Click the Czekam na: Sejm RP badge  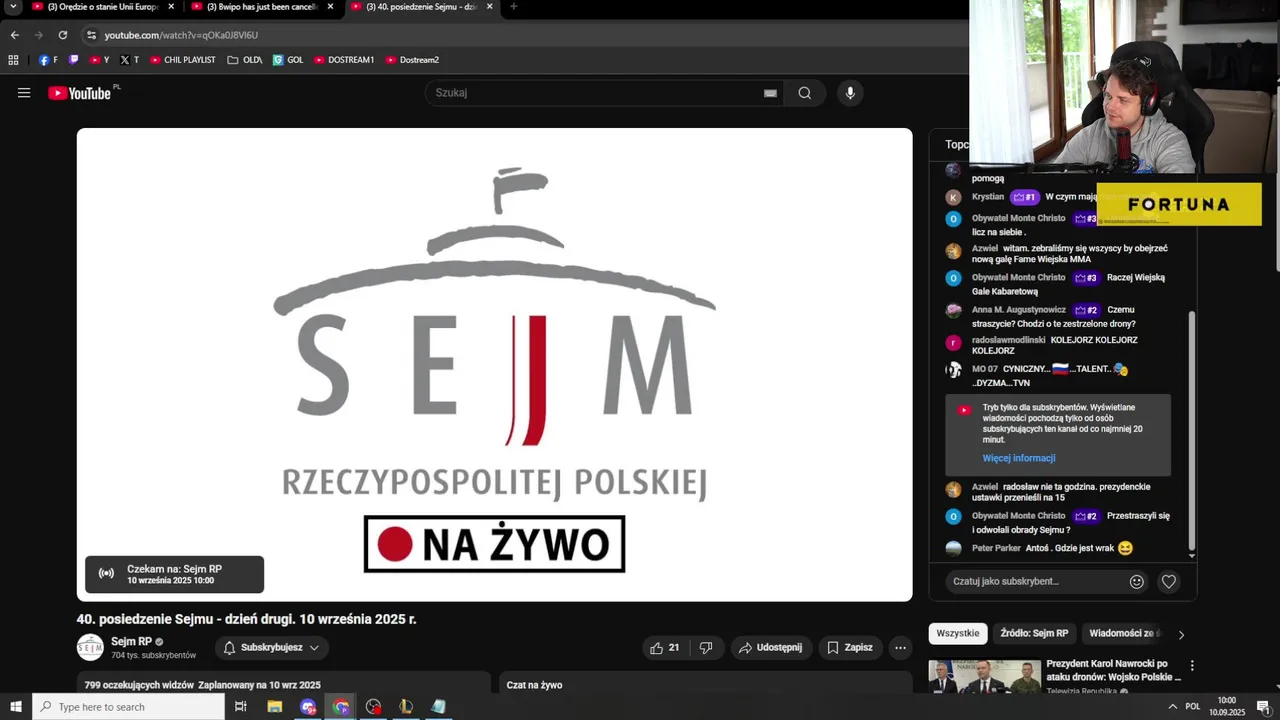click(x=174, y=574)
